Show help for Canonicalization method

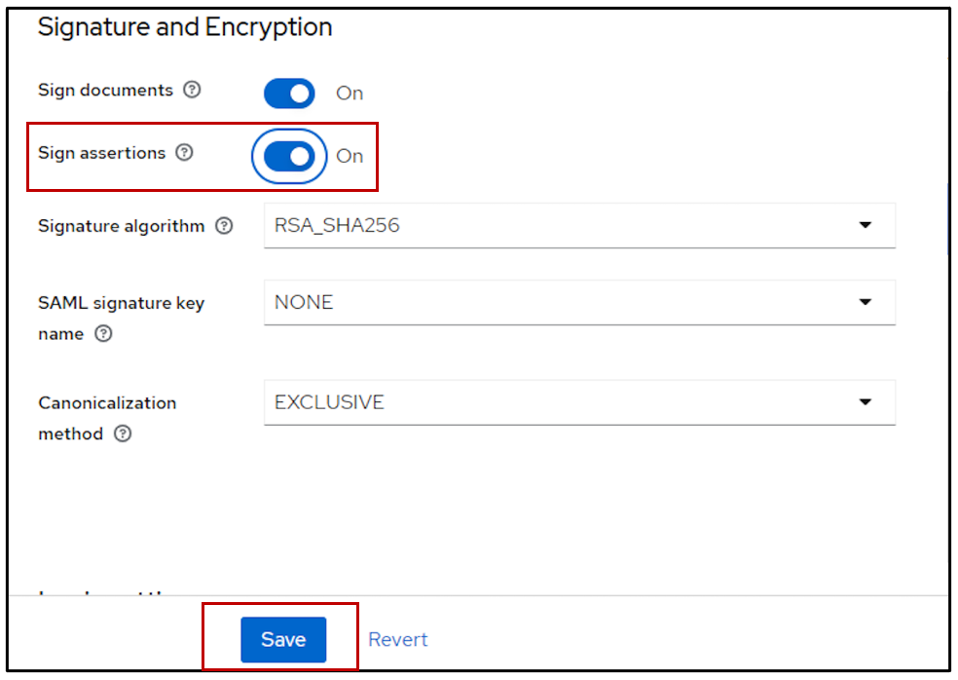(123, 434)
